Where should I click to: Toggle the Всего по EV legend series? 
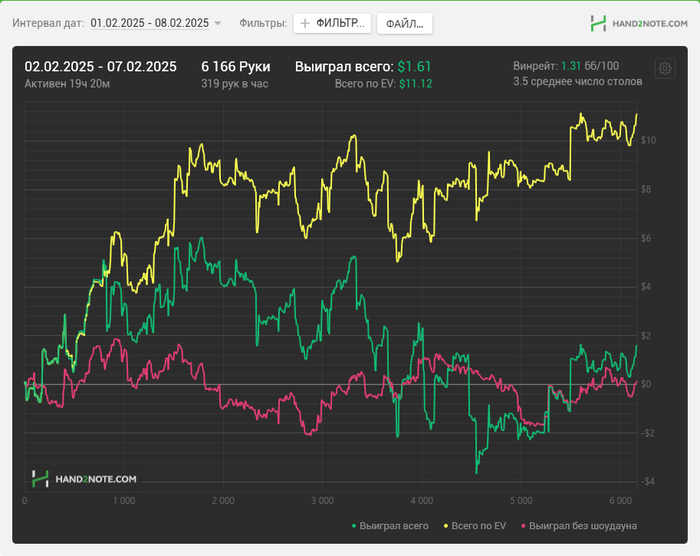[x=475, y=526]
